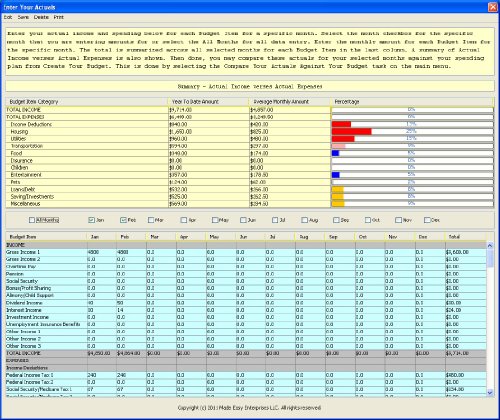Viewport: 500px width, 420px height.
Task: Close the Enter Your Actuals window
Action: [492, 7]
